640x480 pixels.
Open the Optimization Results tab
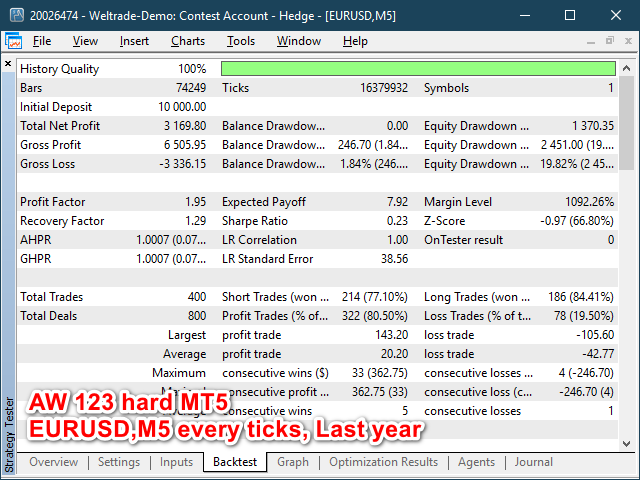point(385,462)
